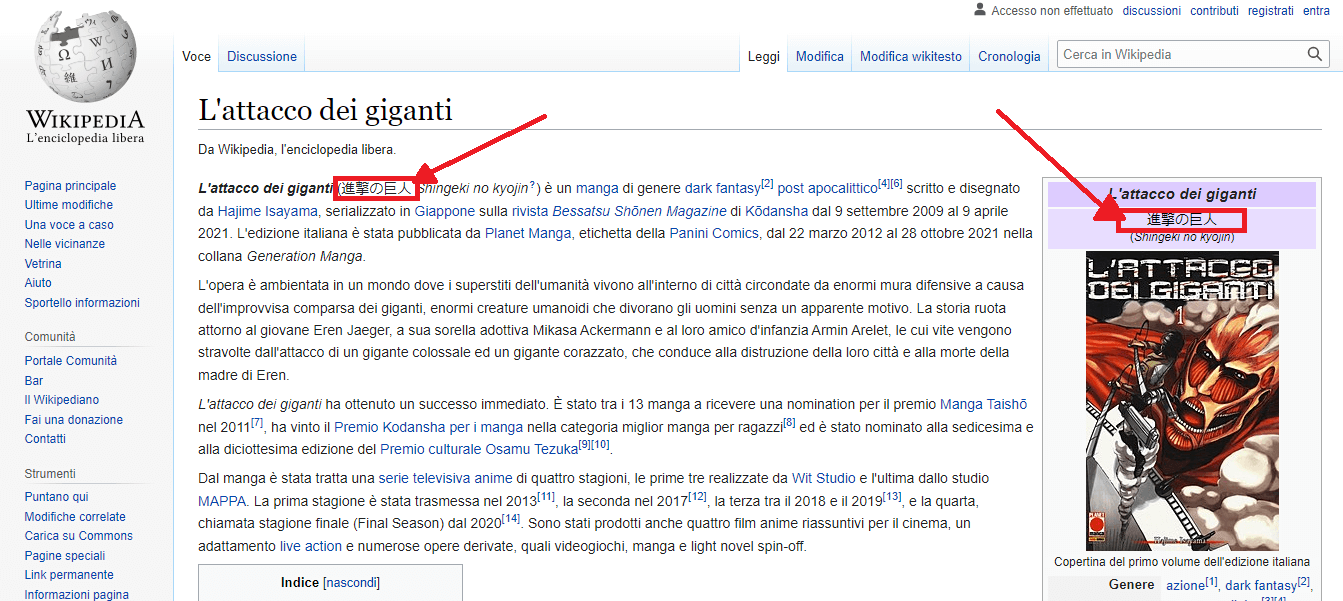Click the registrati link

pyautogui.click(x=1271, y=11)
